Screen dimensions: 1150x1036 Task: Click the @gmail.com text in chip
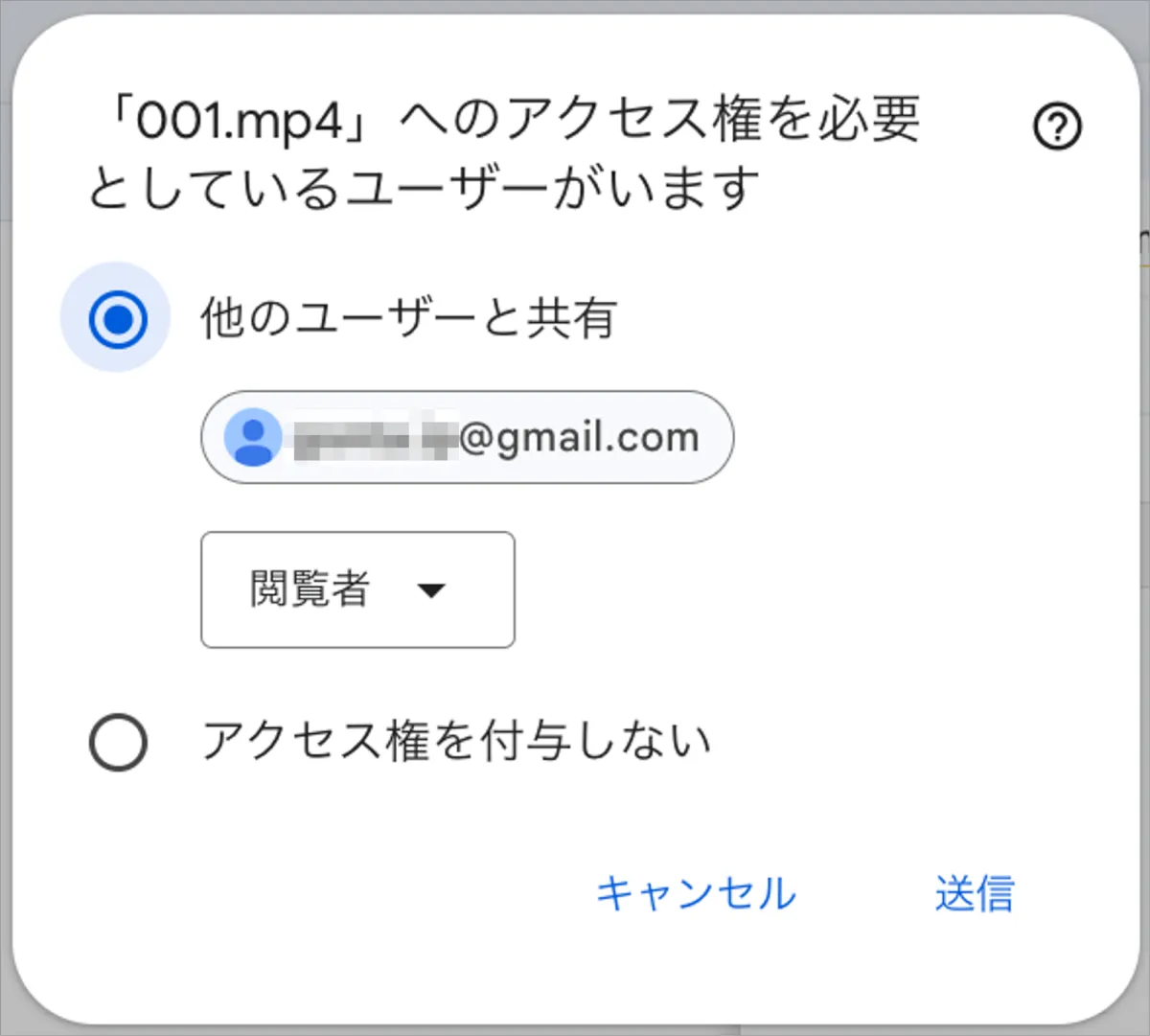pyautogui.click(x=579, y=438)
